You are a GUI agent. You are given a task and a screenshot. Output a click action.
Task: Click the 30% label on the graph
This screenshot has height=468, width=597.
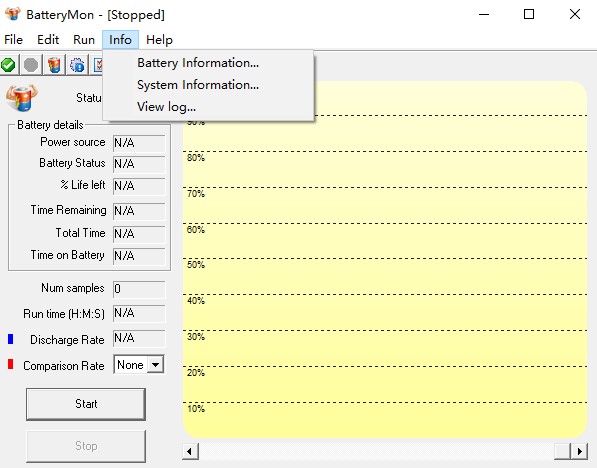[196, 337]
